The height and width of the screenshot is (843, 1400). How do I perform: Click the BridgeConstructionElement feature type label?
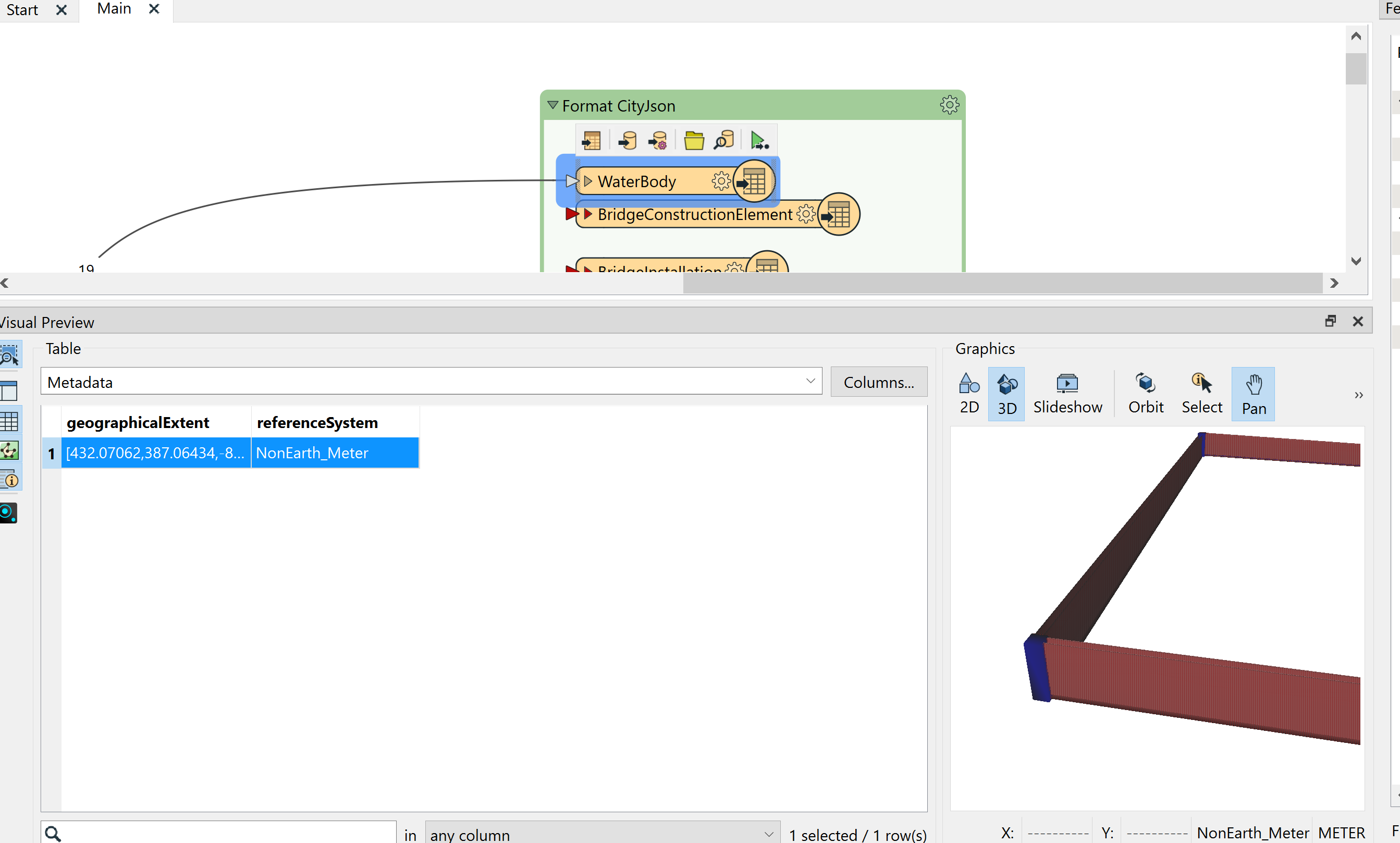tap(694, 214)
